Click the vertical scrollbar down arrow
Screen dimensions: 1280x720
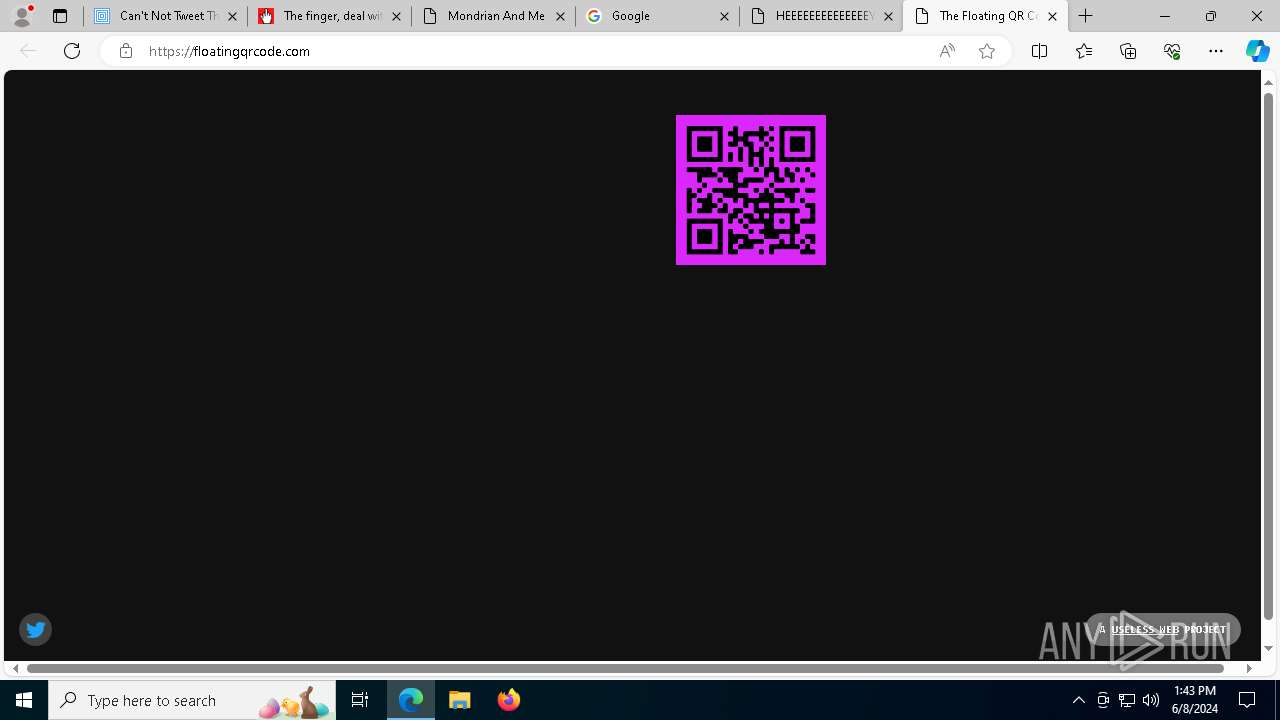click(x=1268, y=649)
